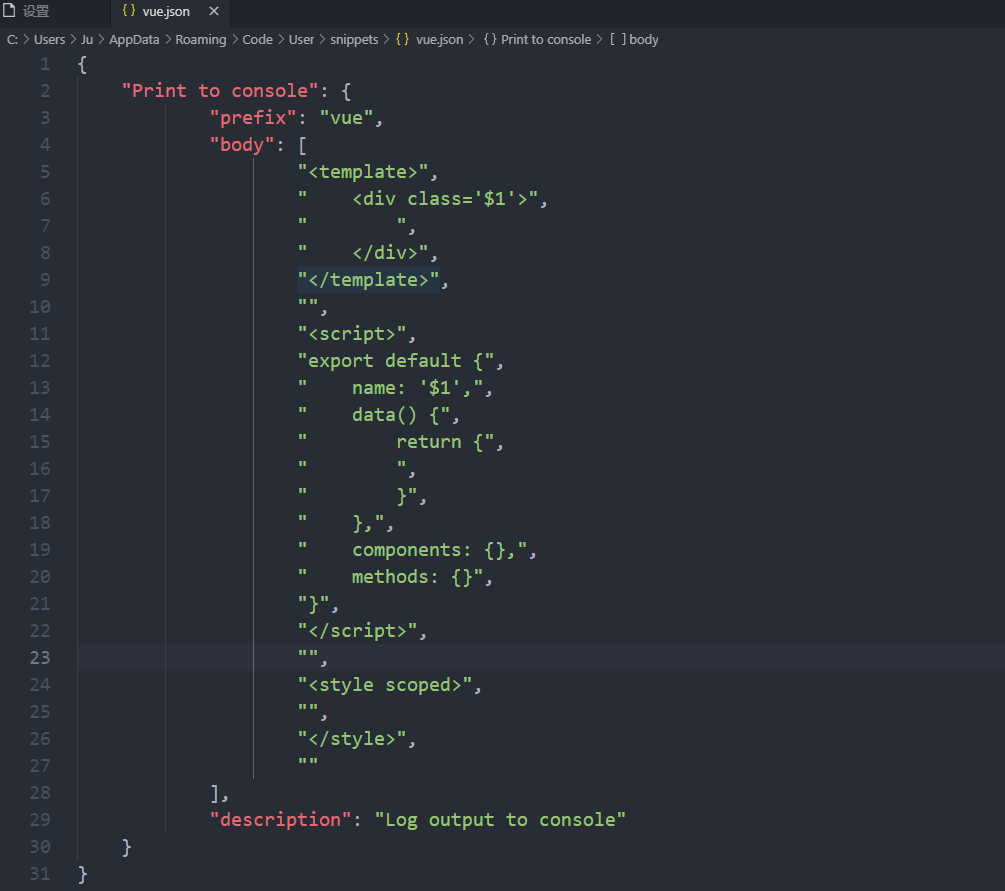This screenshot has height=891, width=1005.
Task: Click the JSON braces icon before breadcrumb vue.json
Action: [x=403, y=40]
